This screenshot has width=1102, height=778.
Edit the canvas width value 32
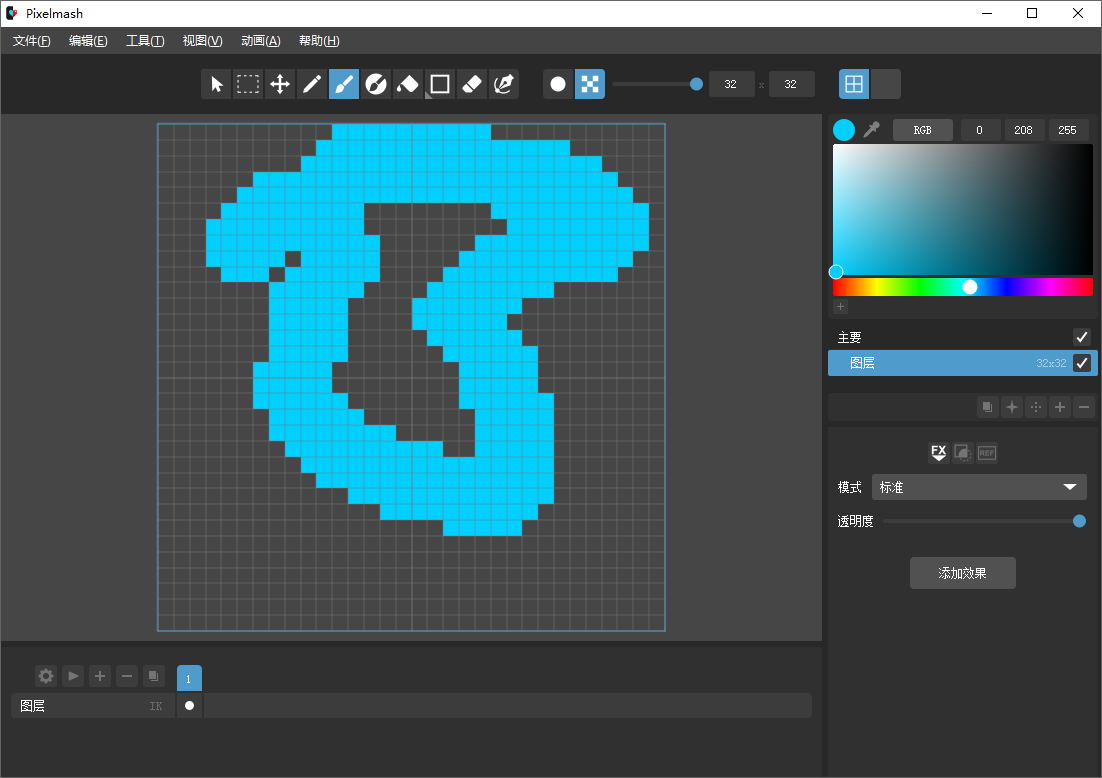[731, 84]
